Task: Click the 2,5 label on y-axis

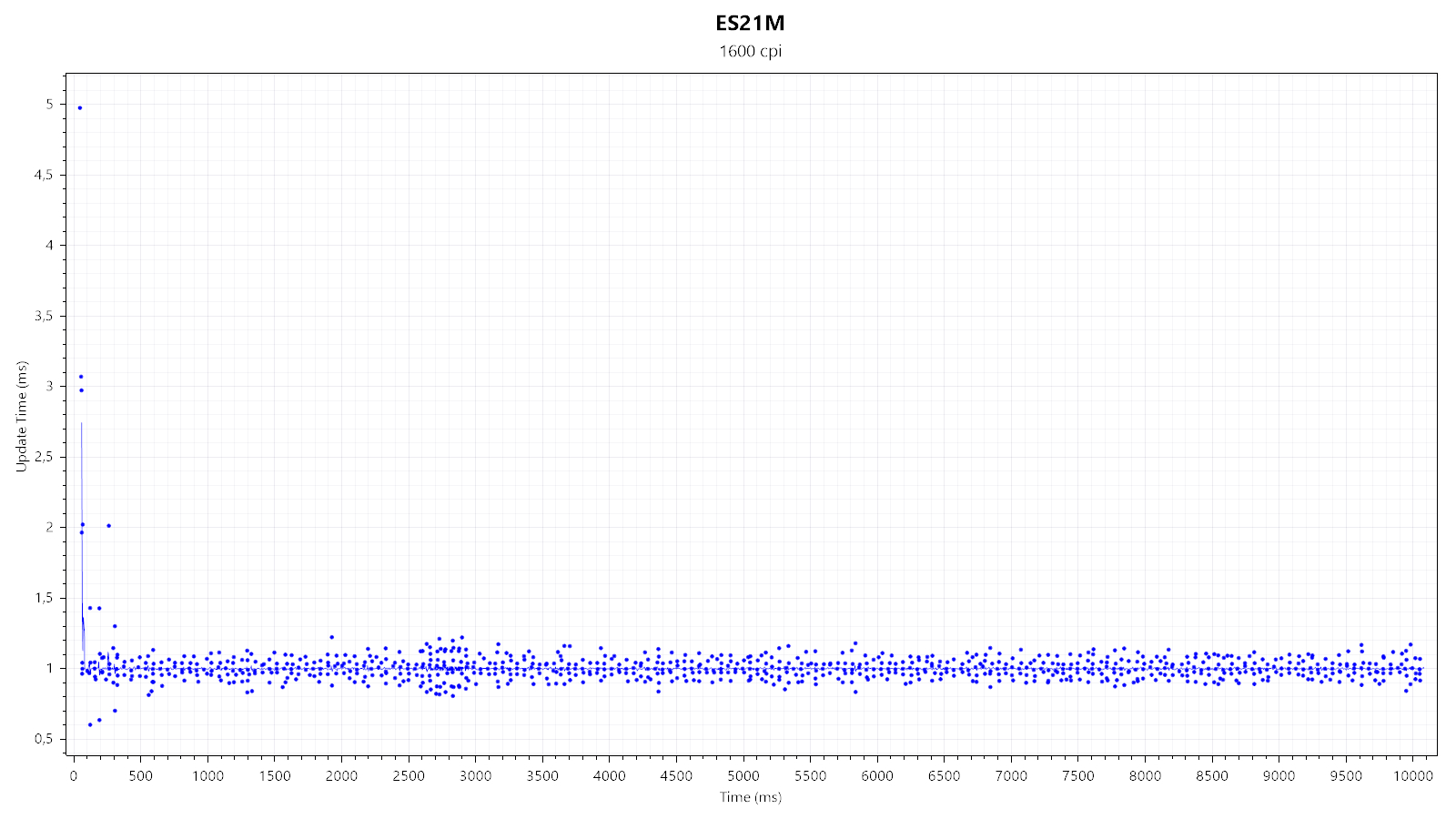Action: pos(45,457)
